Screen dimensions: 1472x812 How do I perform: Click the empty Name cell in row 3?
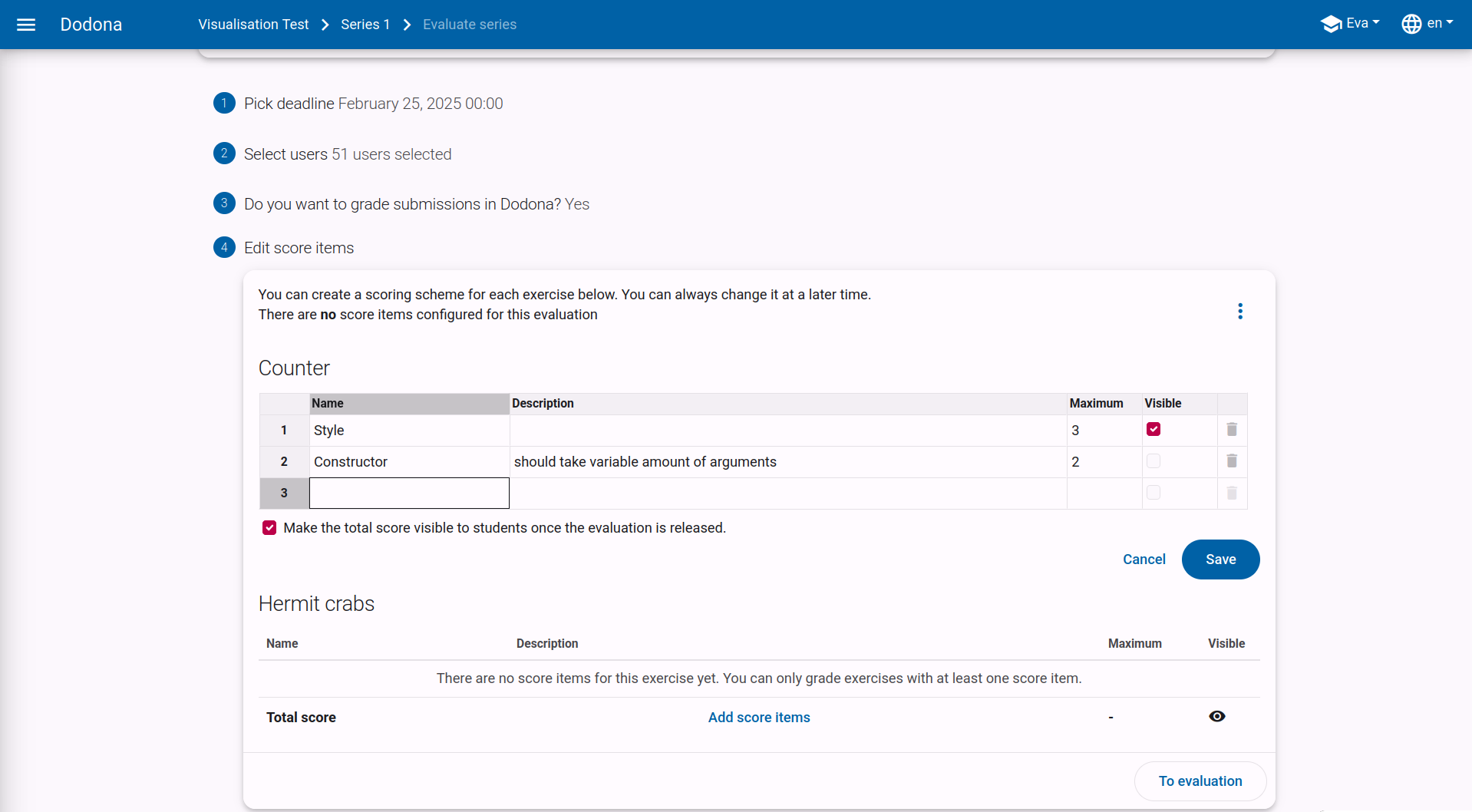(409, 493)
